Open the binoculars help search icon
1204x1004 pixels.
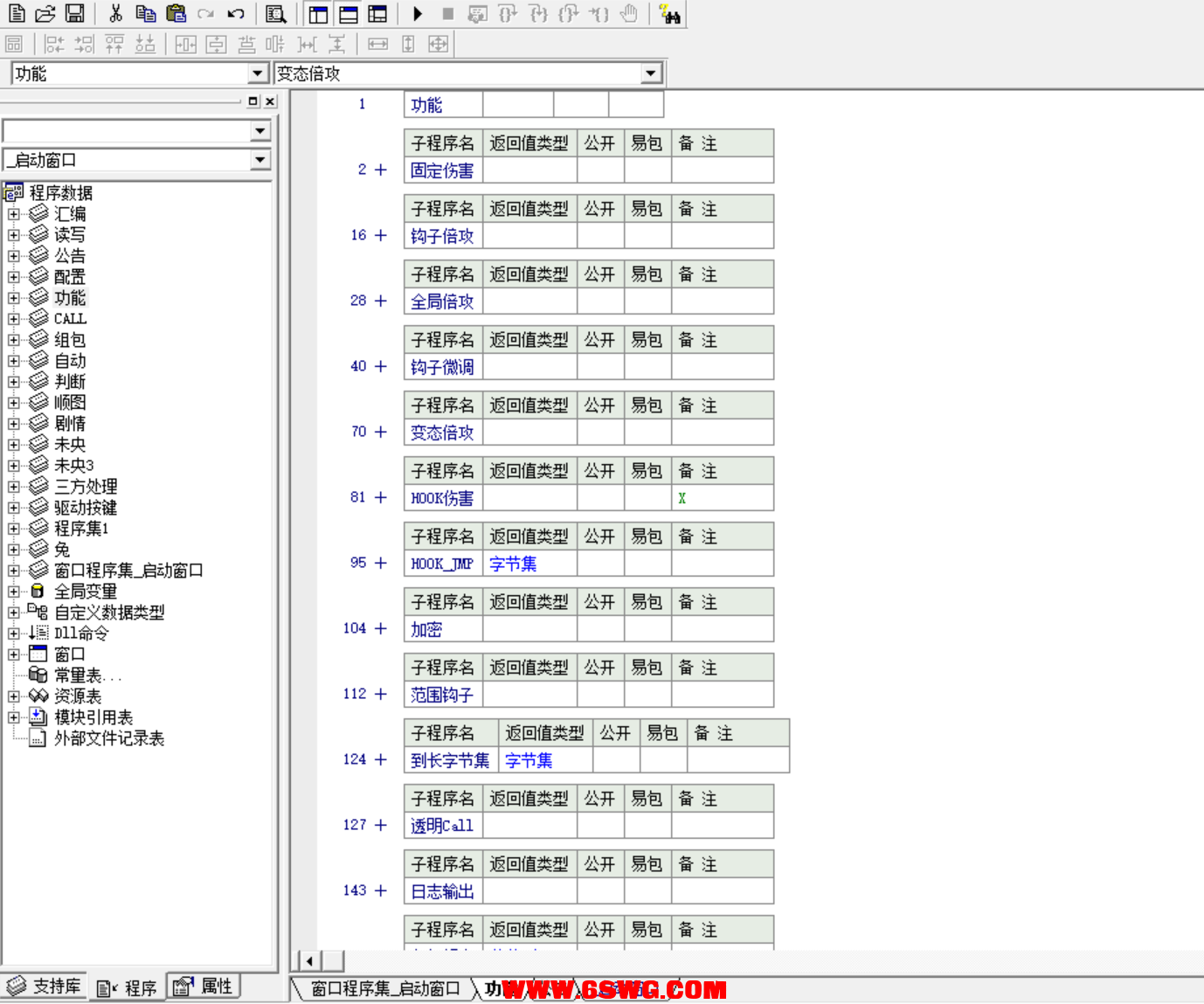click(670, 14)
